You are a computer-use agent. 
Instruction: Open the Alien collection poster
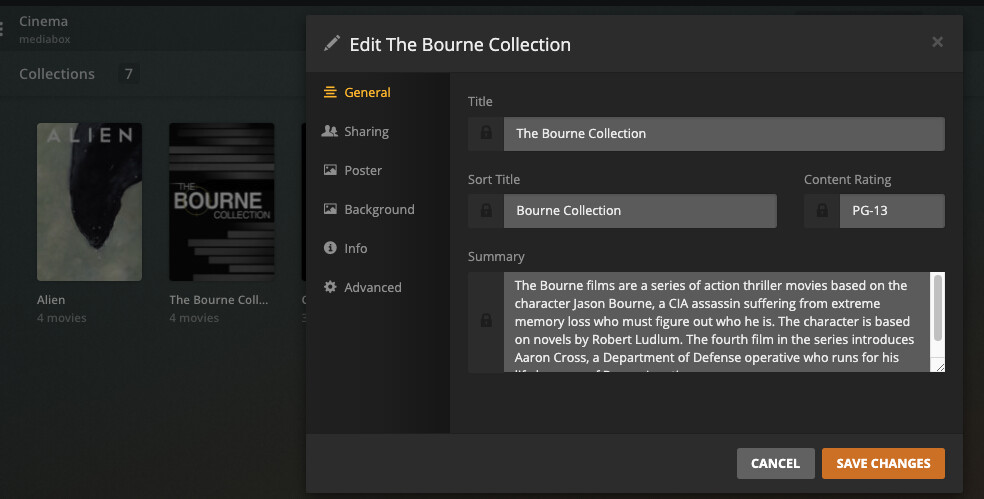[89, 201]
